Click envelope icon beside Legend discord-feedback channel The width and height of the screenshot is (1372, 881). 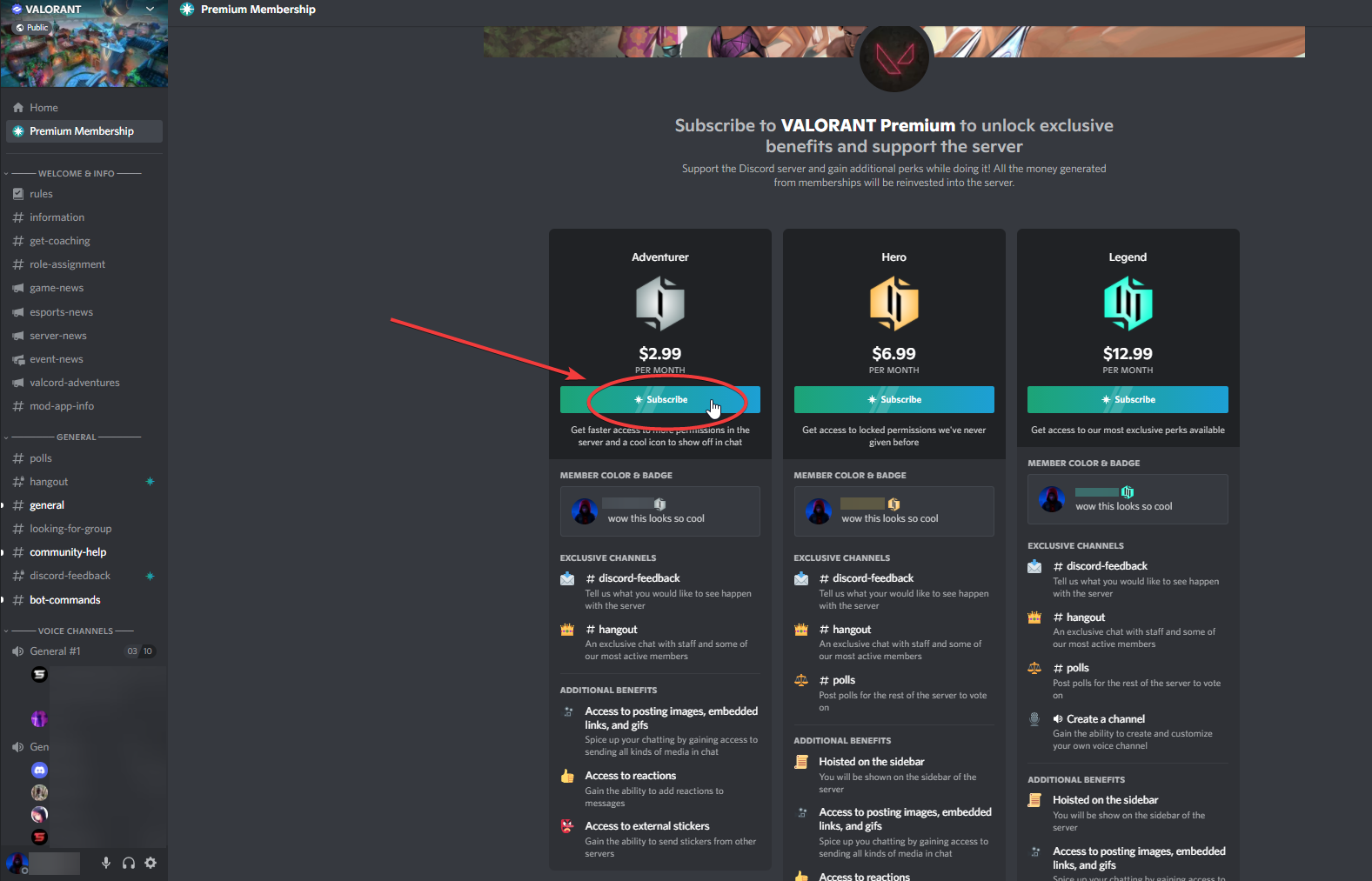pos(1034,566)
